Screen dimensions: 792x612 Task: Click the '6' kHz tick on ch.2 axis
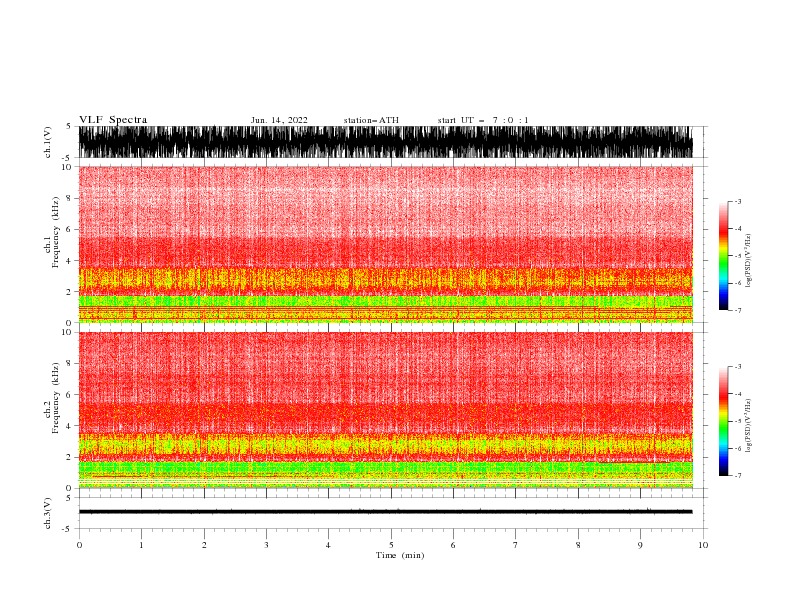click(69, 395)
